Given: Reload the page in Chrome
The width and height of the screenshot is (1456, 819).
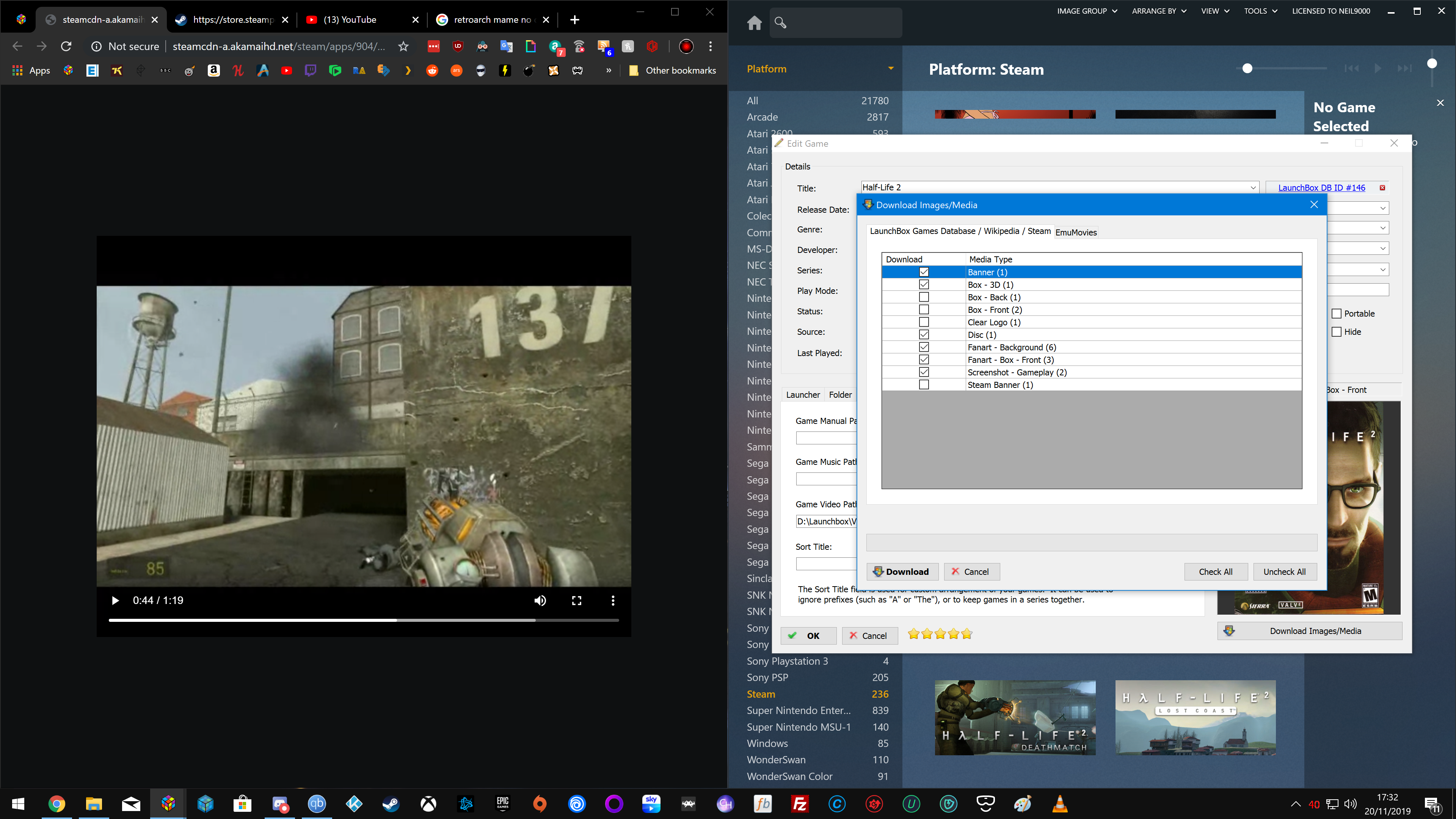Looking at the screenshot, I should click(66, 46).
